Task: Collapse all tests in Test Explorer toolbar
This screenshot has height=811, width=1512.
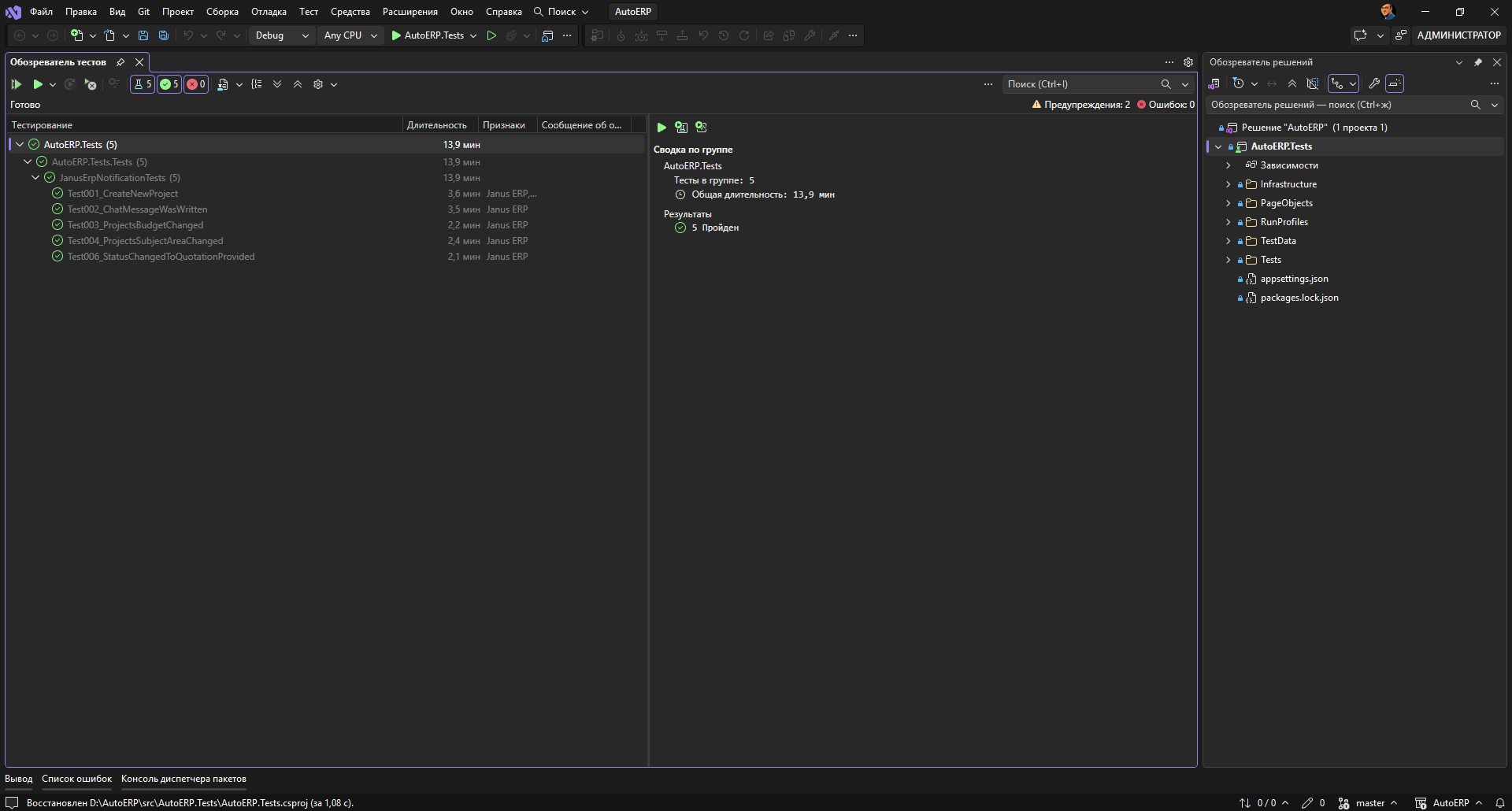Action: tap(298, 84)
